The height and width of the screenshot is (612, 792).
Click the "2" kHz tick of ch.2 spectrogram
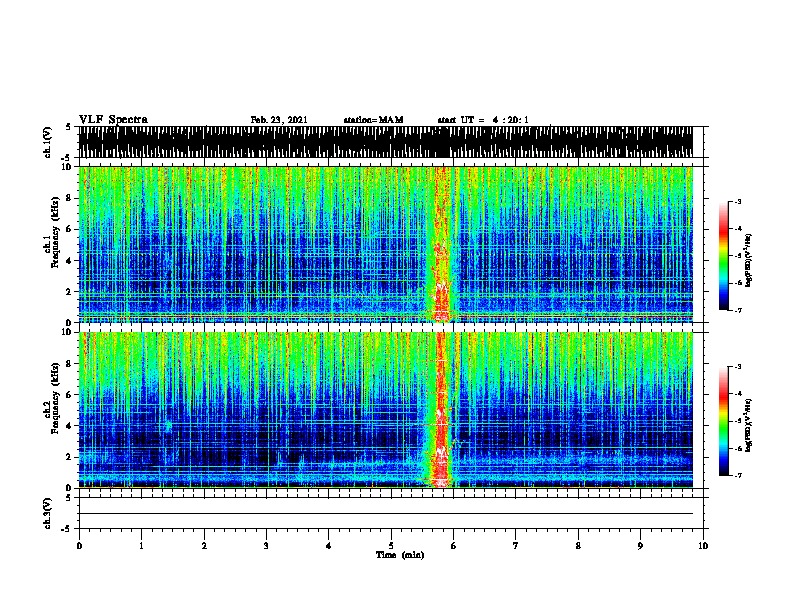[x=69, y=457]
